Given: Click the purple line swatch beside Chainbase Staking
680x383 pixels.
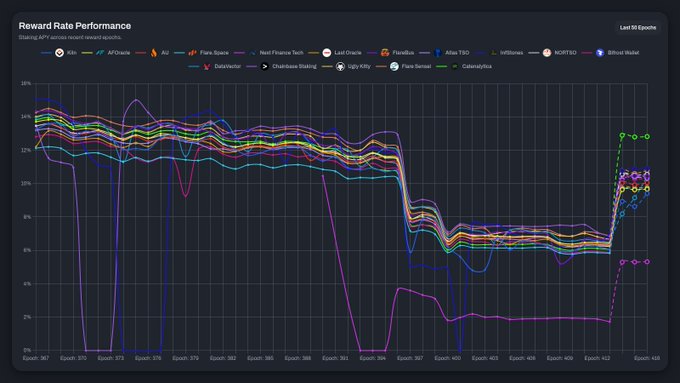Looking at the screenshot, I should coord(252,67).
